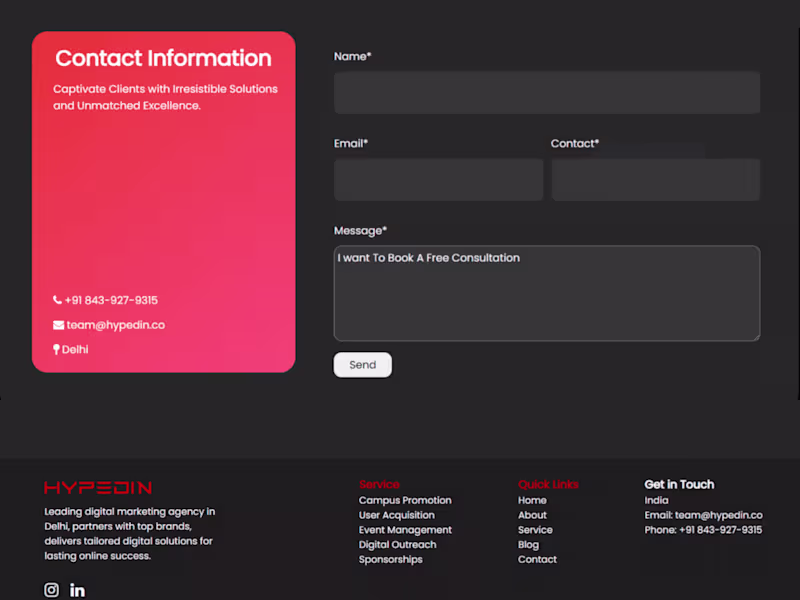Click the footer phone +91 843-927-9315
The image size is (800, 600).
tap(720, 530)
